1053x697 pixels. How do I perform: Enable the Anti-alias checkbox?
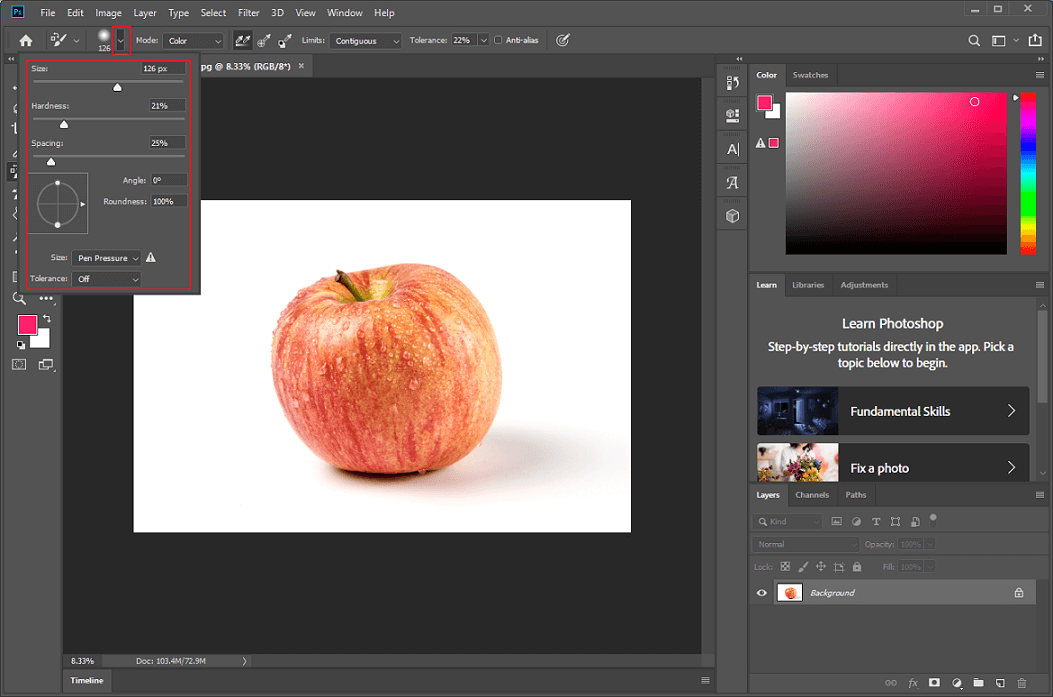click(x=498, y=40)
